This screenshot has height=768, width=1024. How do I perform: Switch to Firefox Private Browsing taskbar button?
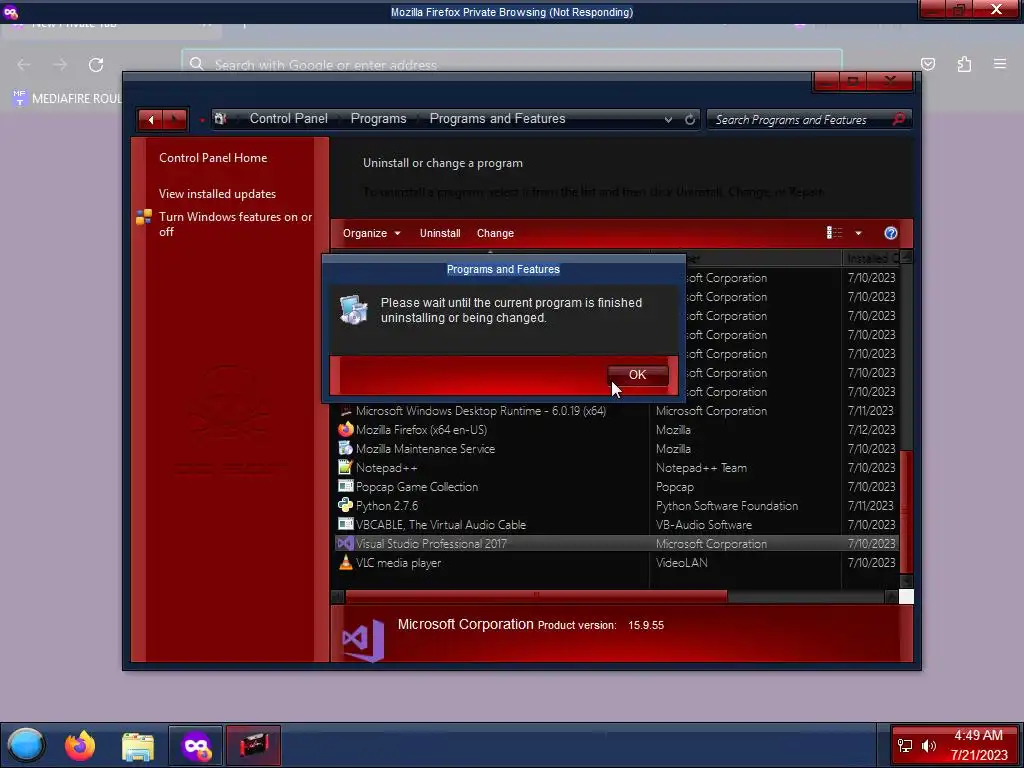pos(196,745)
